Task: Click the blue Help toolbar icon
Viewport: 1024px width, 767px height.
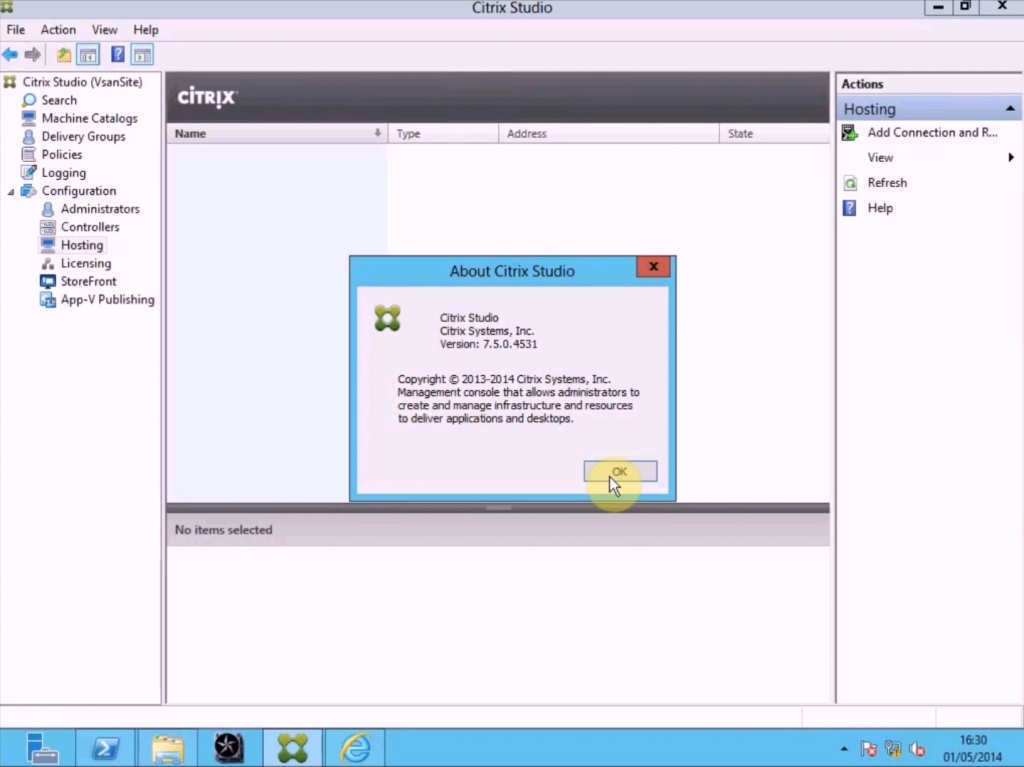Action: point(118,55)
